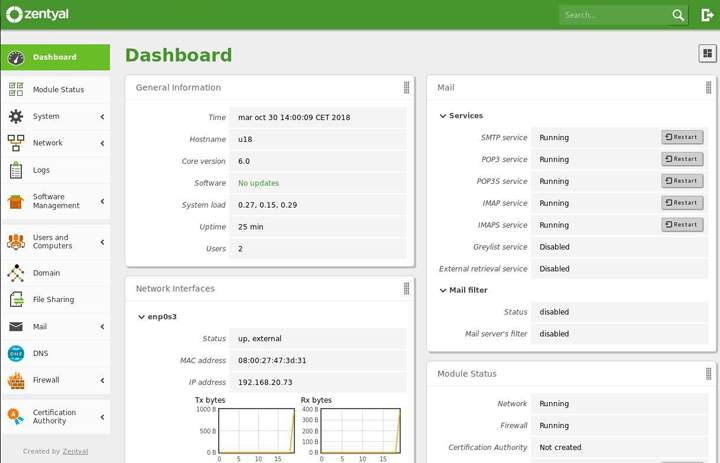Image resolution: width=720 pixels, height=463 pixels.
Task: Click the Network topology icon
Action: [x=16, y=143]
